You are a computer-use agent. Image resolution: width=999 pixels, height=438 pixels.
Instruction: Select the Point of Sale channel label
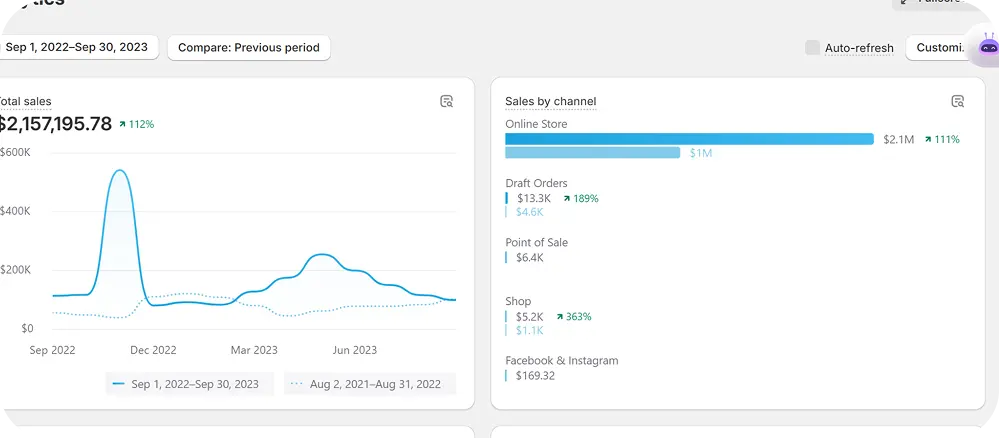point(536,242)
